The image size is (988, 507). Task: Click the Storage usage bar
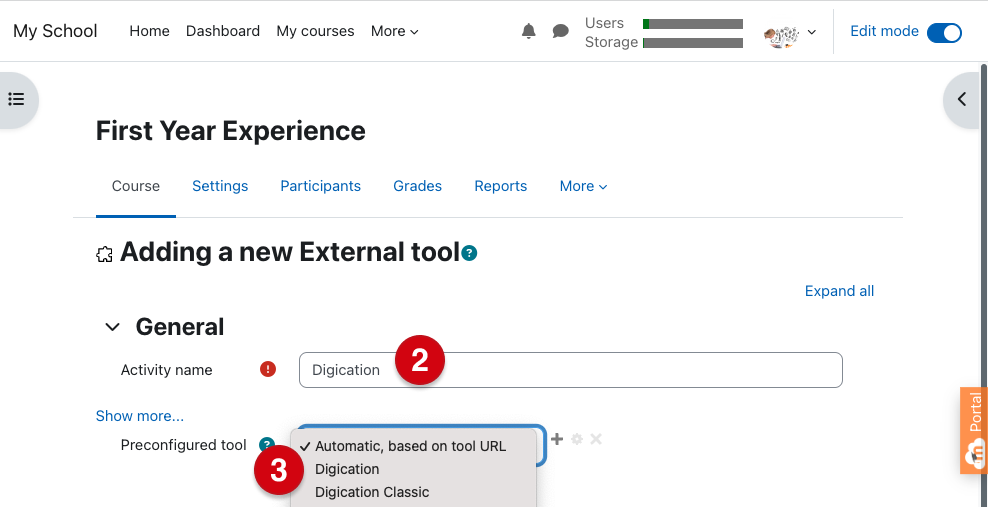692,43
